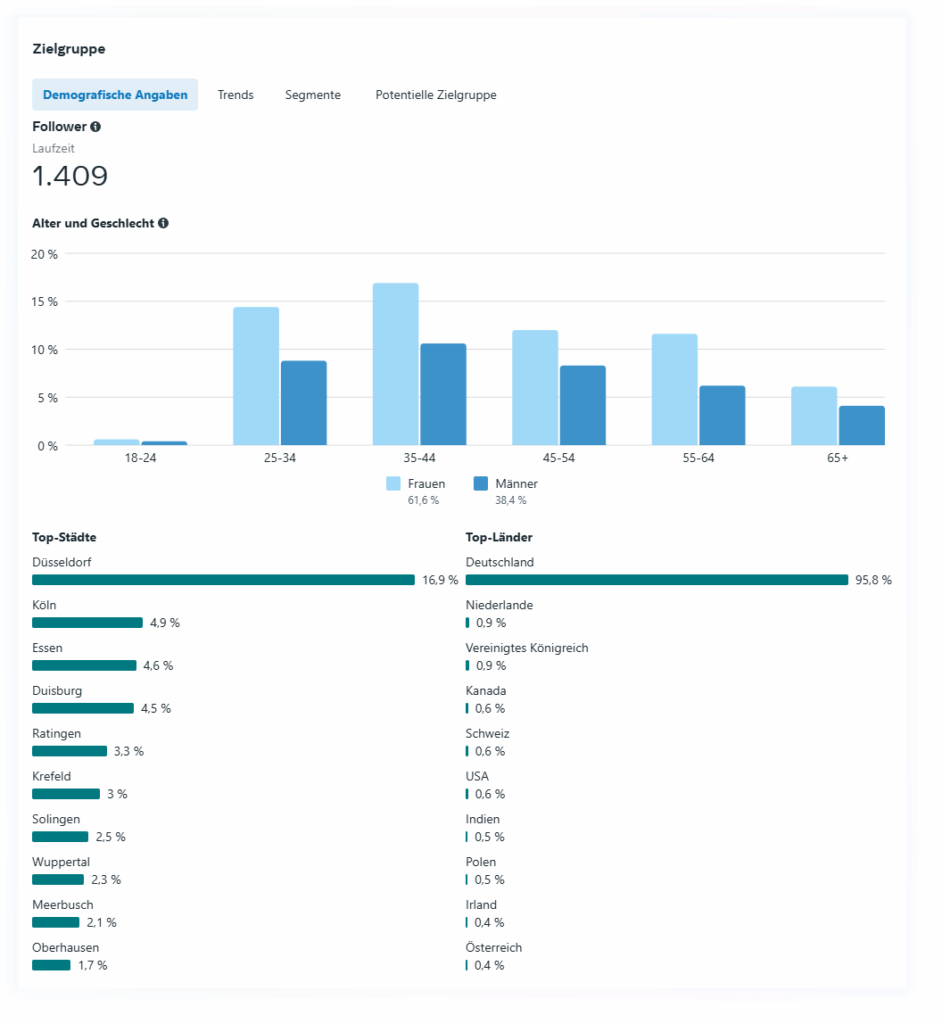Click the info icon next to Follower
Image resolution: width=942 pixels, height=1024 pixels.
(x=96, y=127)
